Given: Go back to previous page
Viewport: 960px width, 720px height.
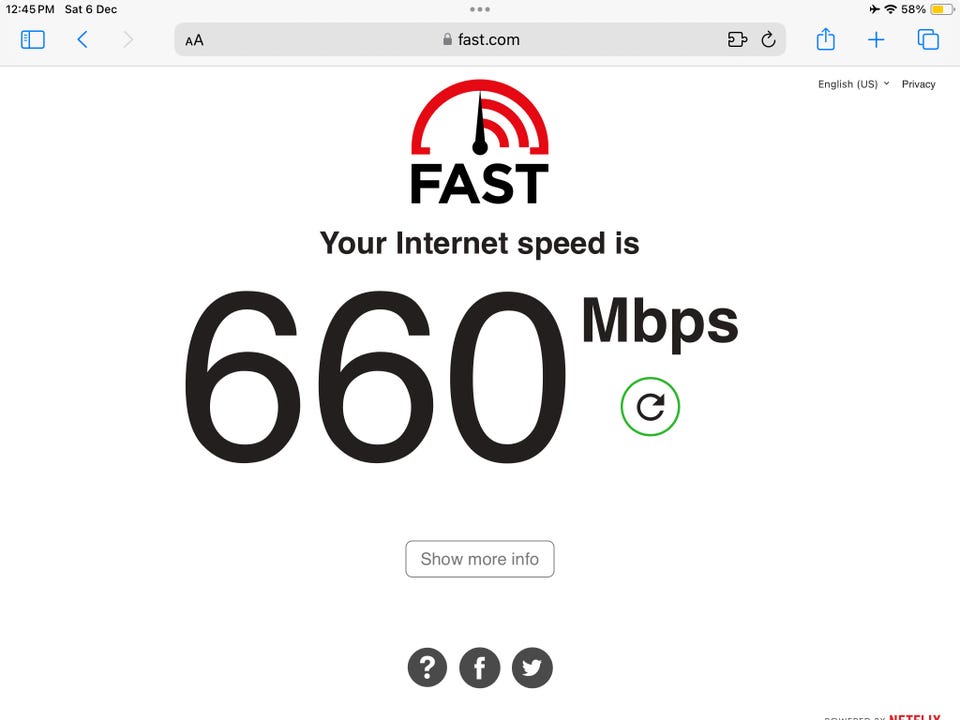Looking at the screenshot, I should tap(83, 40).
